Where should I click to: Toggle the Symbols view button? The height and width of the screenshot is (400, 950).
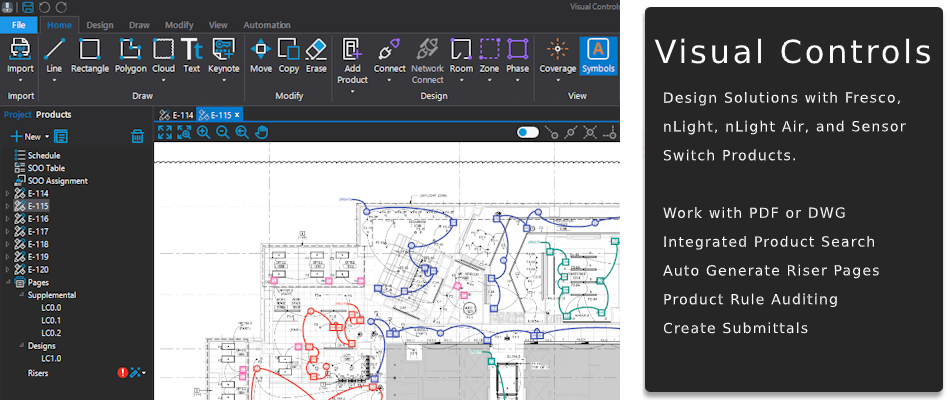[x=598, y=56]
